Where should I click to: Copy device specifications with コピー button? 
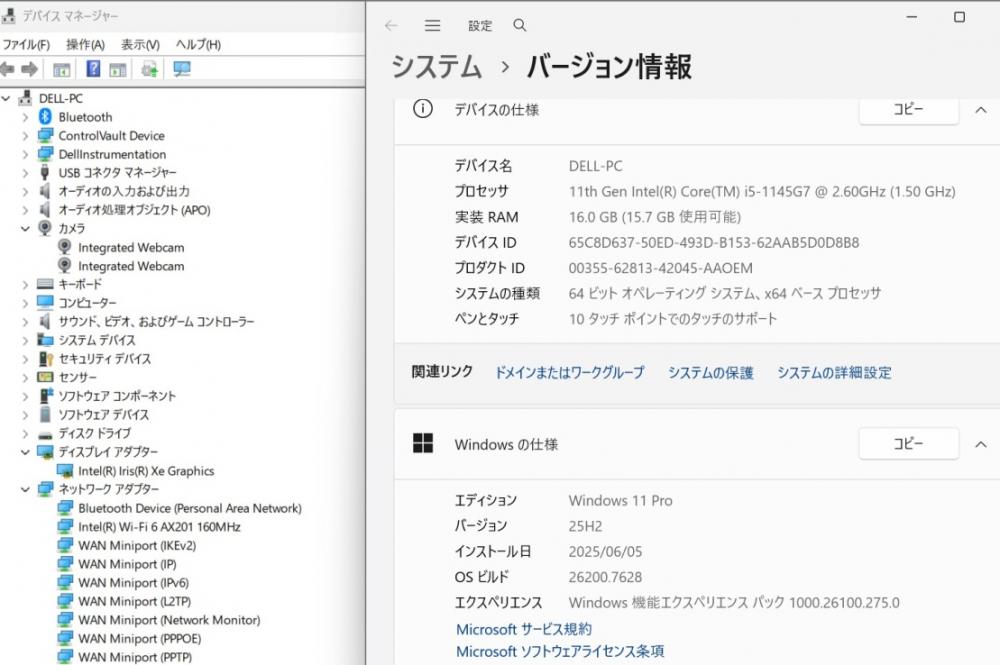tap(909, 109)
